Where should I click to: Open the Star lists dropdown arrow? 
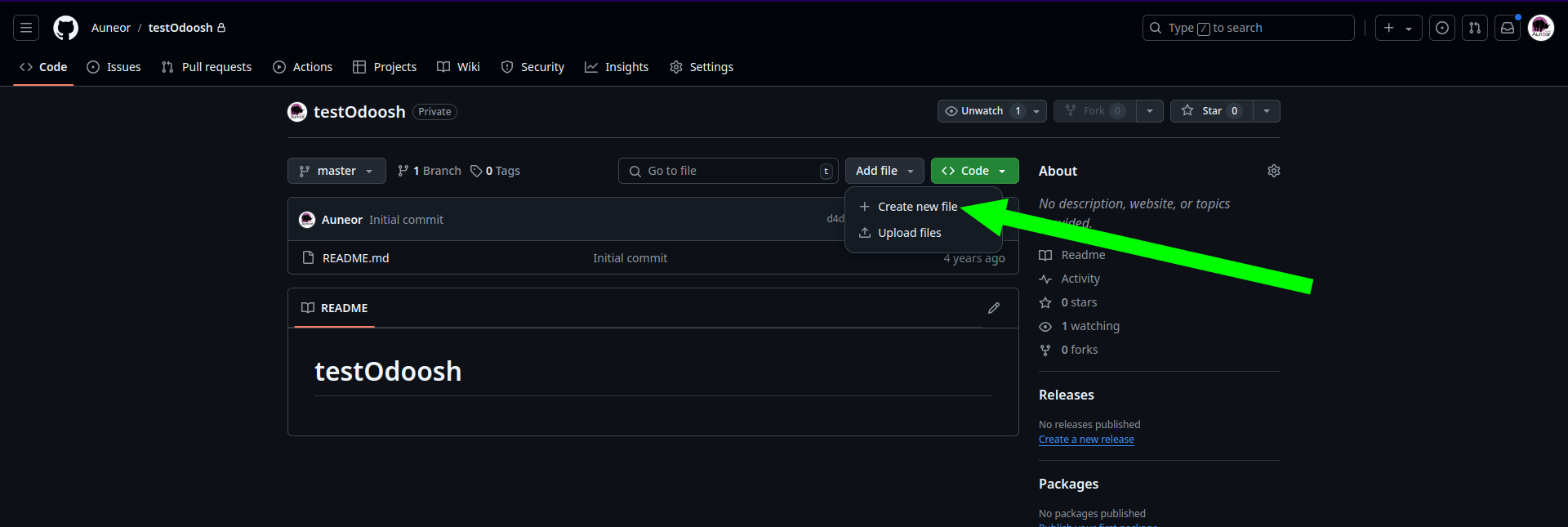(x=1266, y=111)
